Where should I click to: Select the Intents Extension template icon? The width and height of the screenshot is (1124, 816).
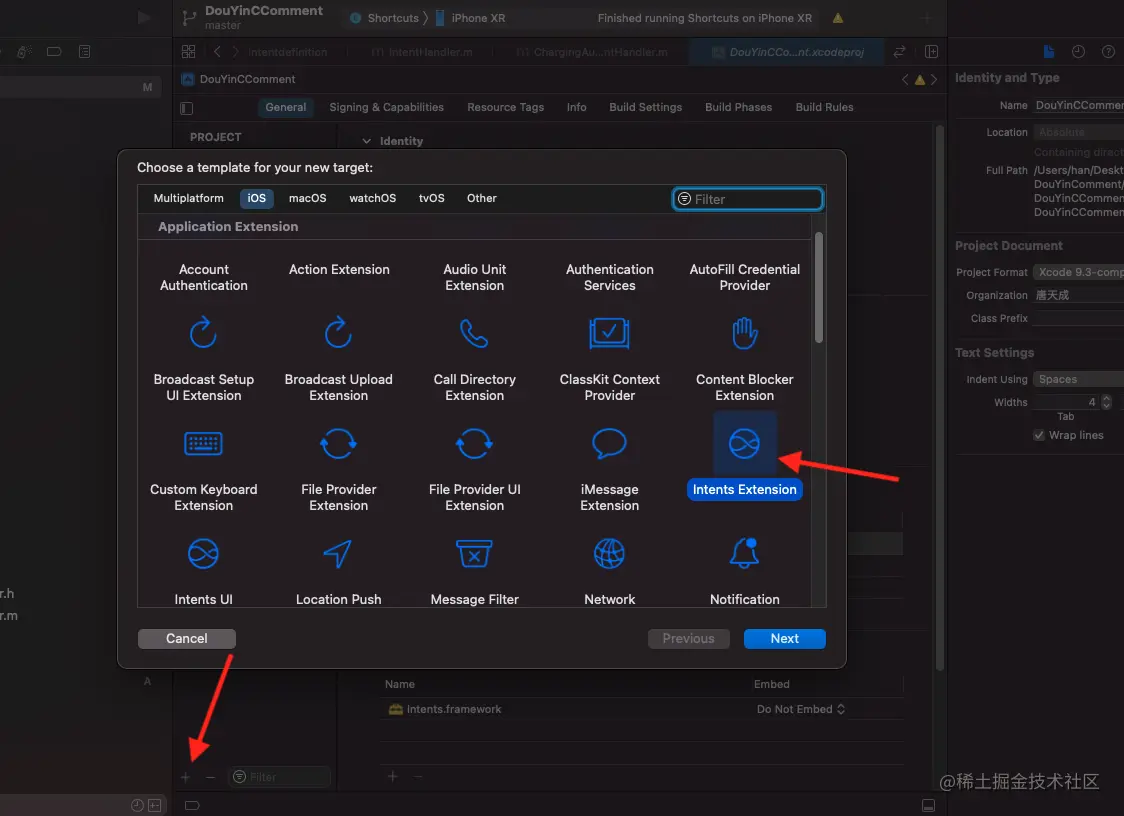[x=744, y=444]
